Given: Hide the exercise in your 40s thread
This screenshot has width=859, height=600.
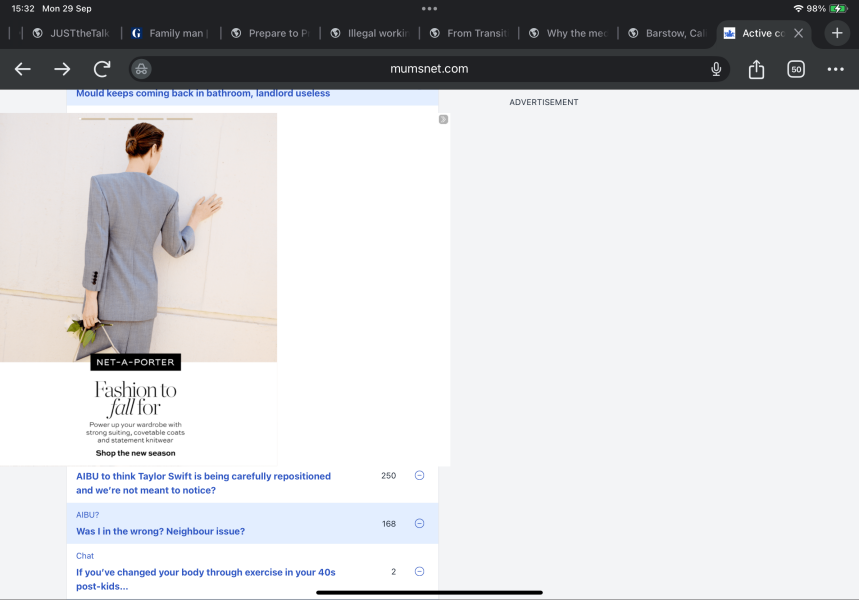Looking at the screenshot, I should point(419,571).
